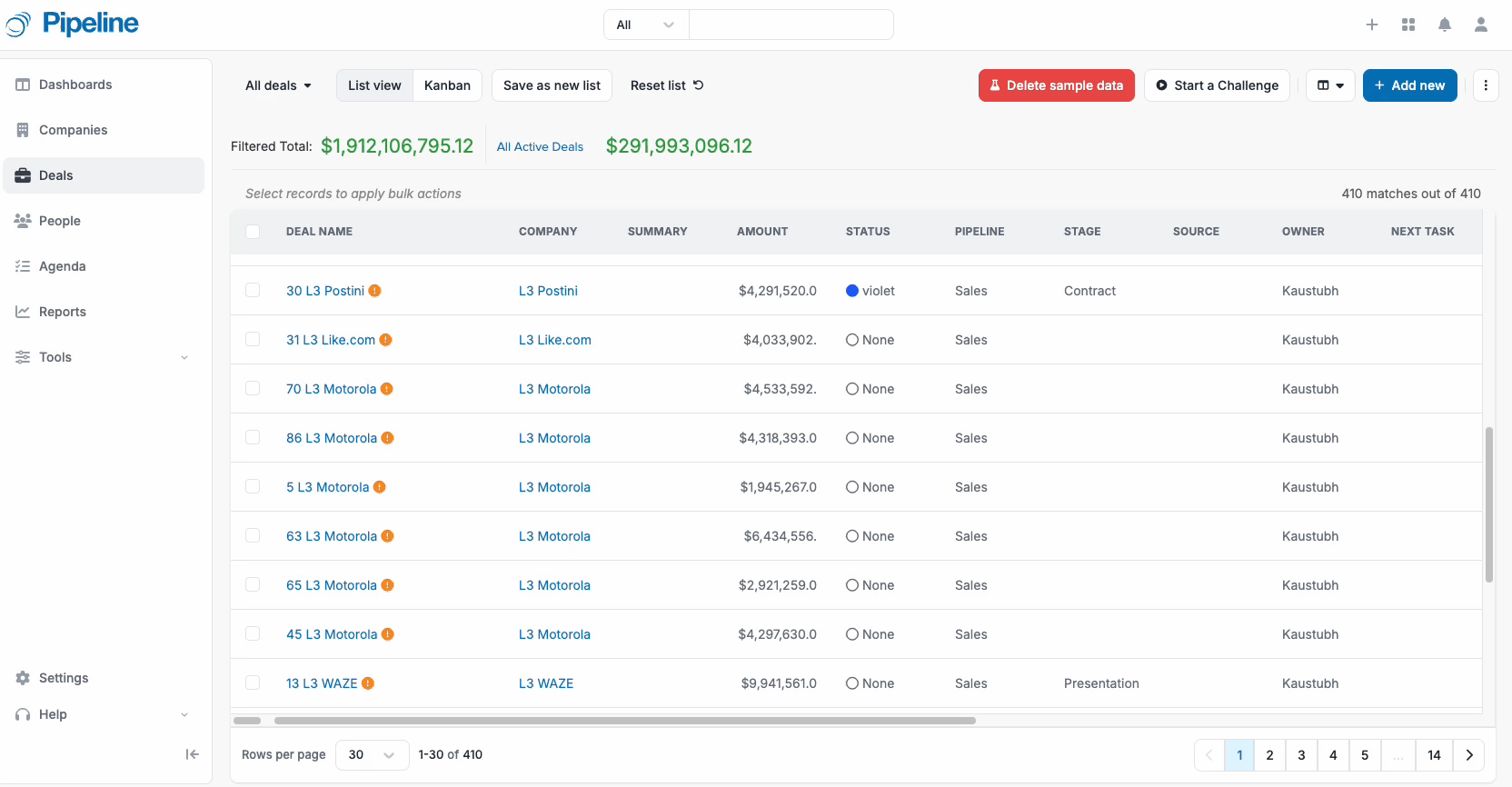
Task: Click the plus quick-add icon in header
Action: click(1372, 25)
